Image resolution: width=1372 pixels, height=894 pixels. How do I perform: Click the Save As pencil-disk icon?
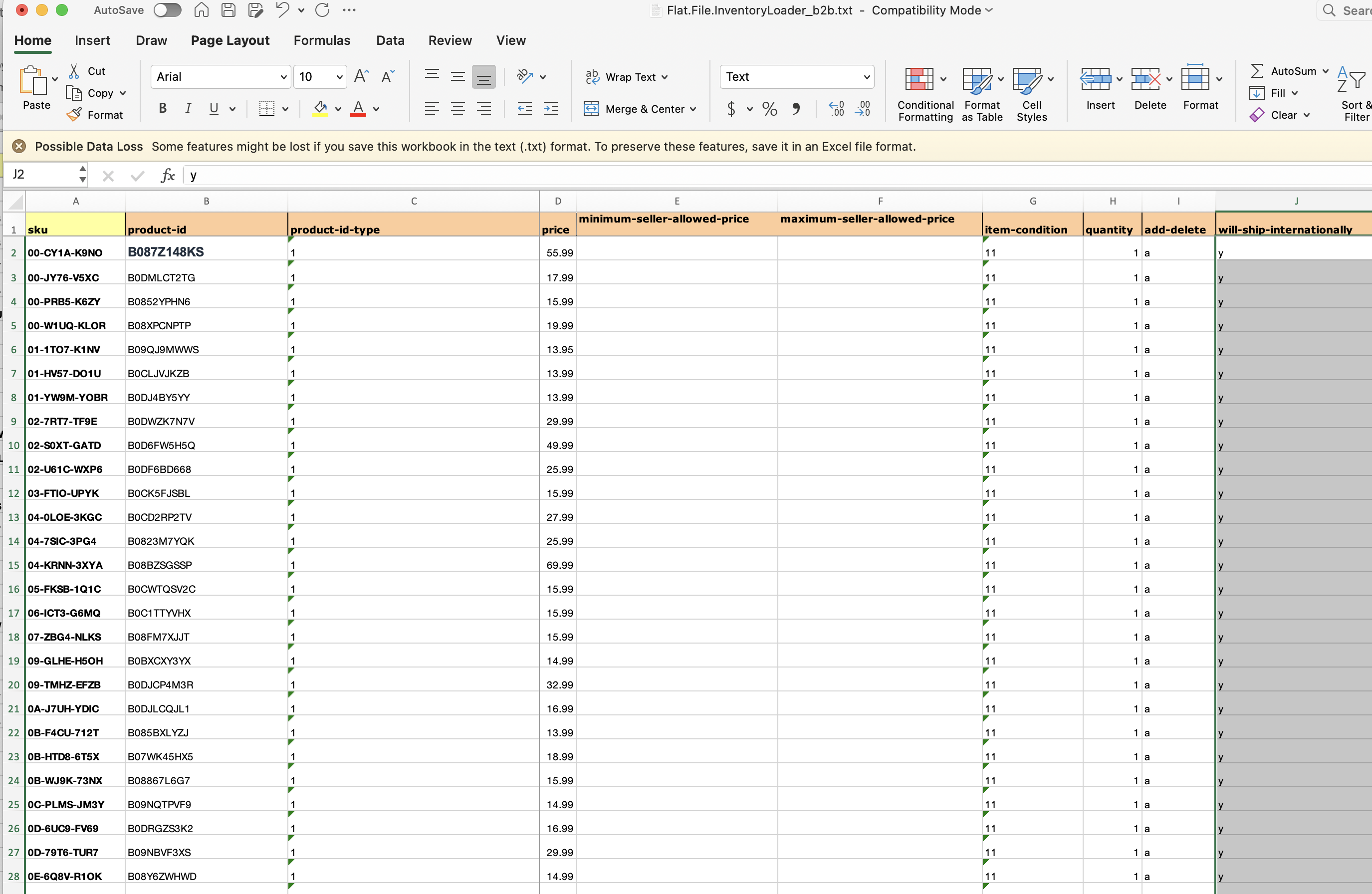tap(255, 10)
